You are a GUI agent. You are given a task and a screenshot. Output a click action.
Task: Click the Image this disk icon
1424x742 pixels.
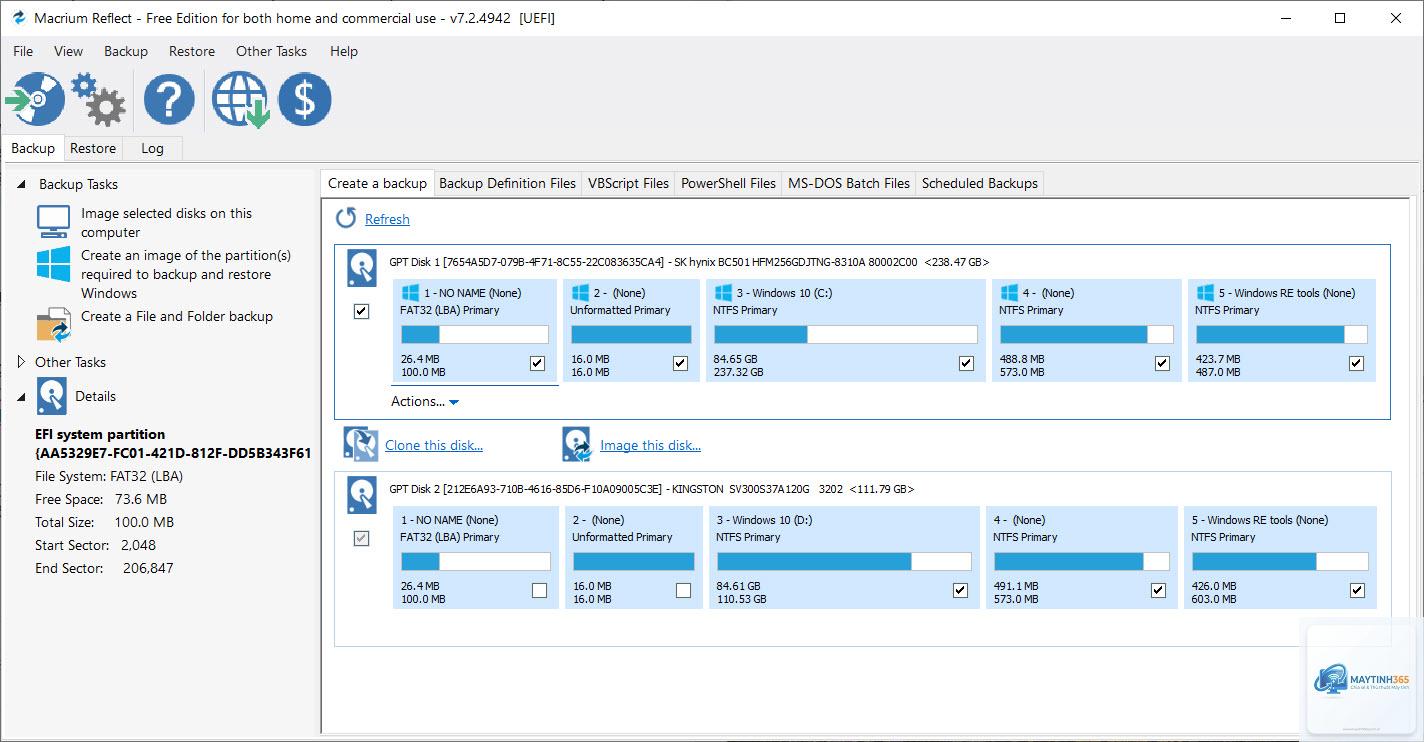click(x=577, y=444)
